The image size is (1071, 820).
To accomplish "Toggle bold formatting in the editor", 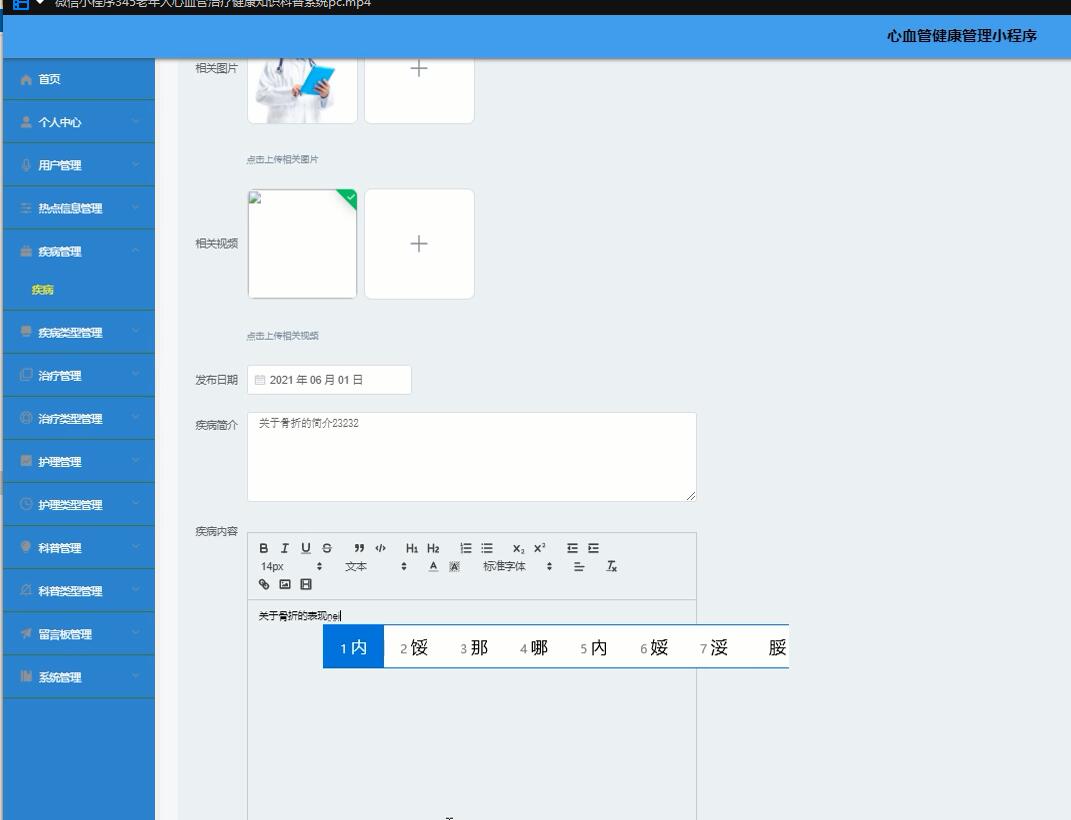I will click(264, 548).
